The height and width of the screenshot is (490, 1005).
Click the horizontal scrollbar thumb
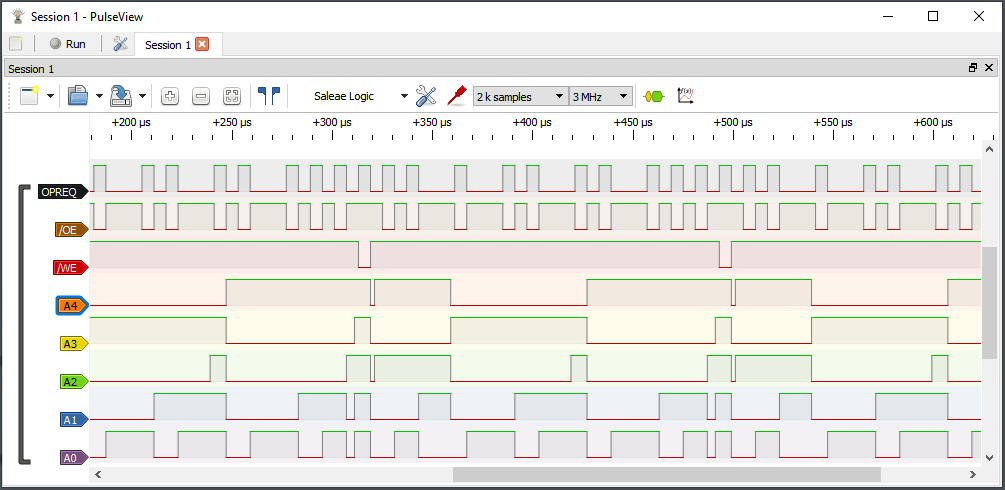[666, 474]
